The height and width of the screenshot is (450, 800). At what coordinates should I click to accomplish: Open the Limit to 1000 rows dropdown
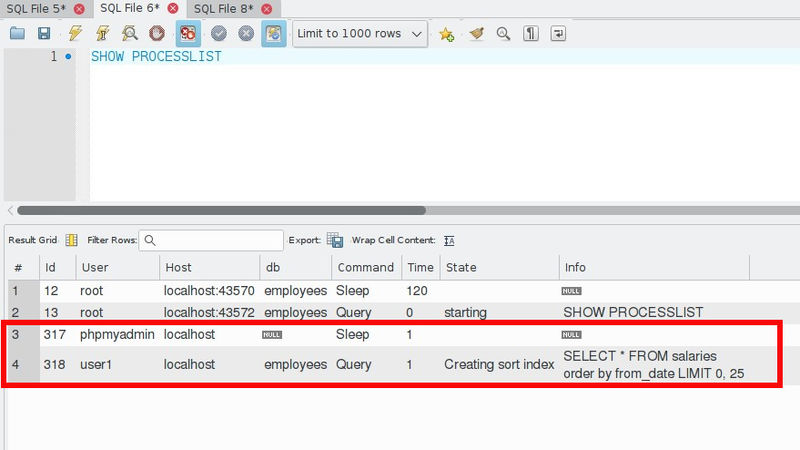(x=360, y=34)
